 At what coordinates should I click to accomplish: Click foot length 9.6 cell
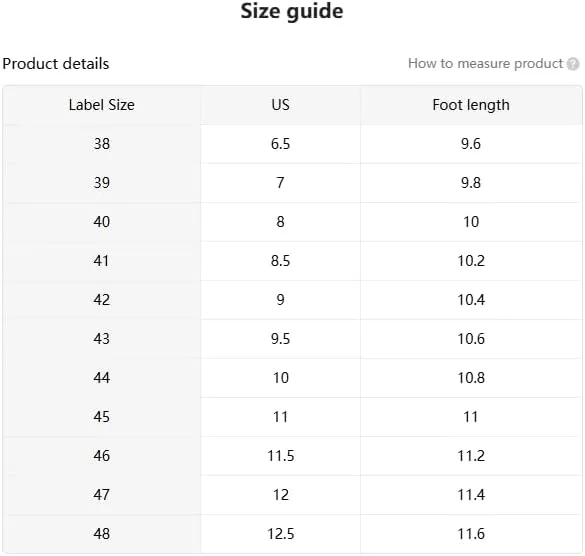pyautogui.click(x=471, y=144)
